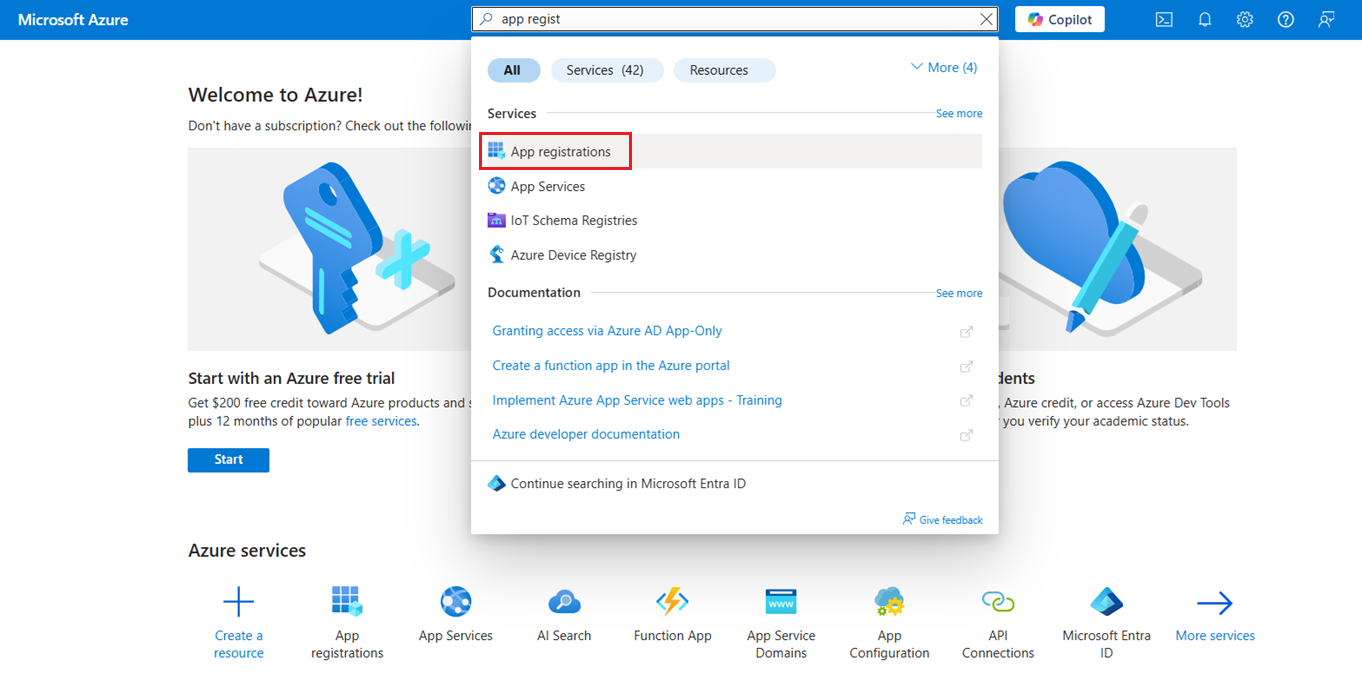Open Microsoft Entra ID service tile
Screen dimensions: 1362x674
click(x=1106, y=621)
